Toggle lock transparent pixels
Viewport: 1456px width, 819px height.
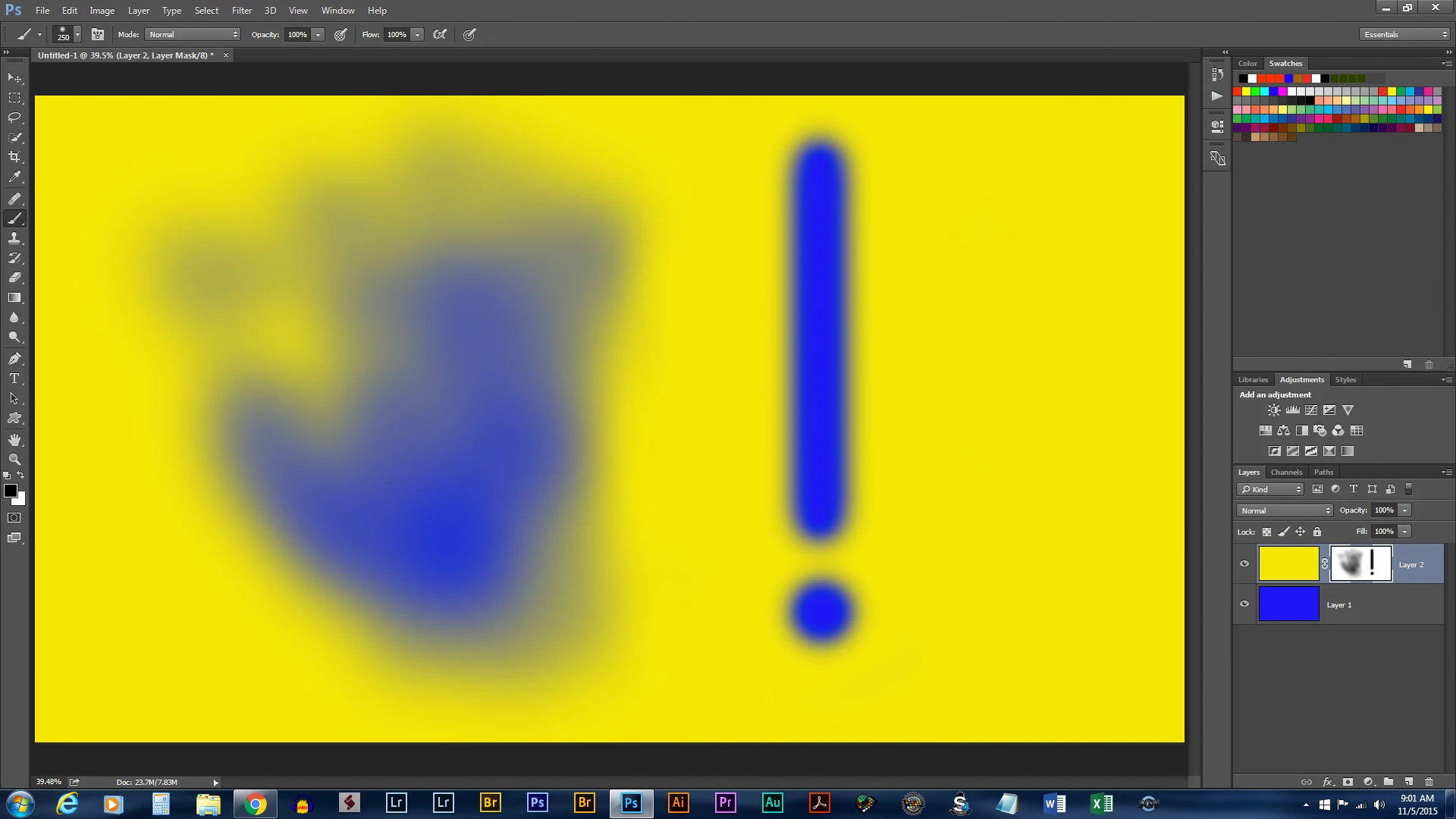pyautogui.click(x=1266, y=532)
